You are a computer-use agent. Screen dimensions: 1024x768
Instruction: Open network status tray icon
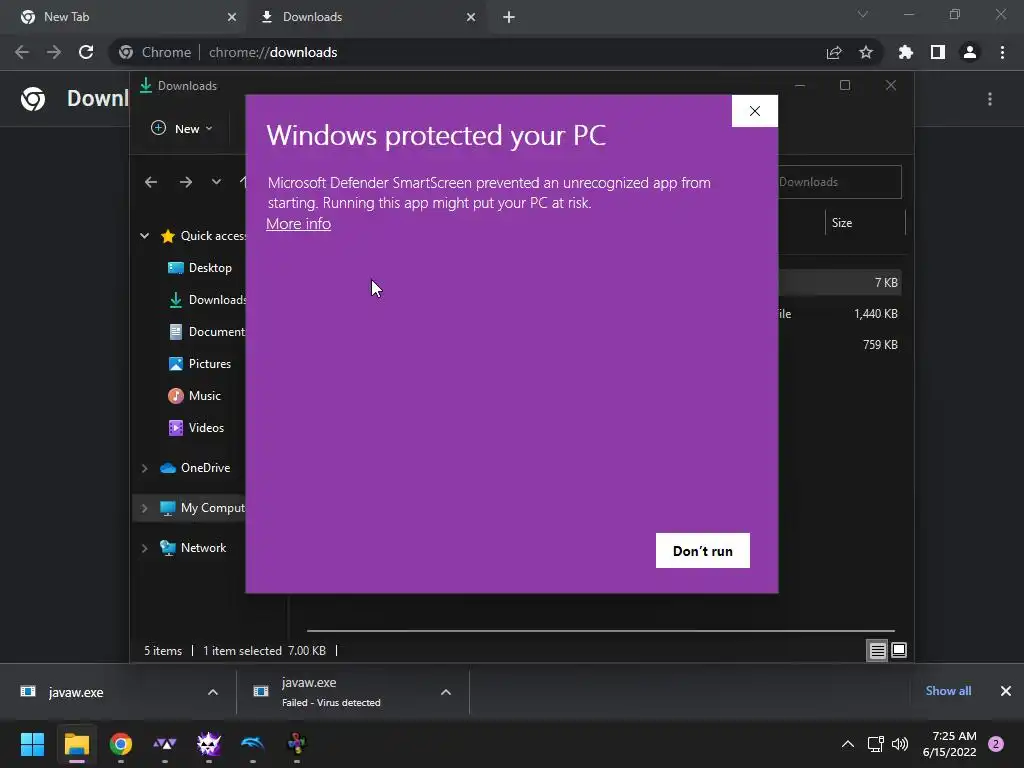click(x=876, y=744)
